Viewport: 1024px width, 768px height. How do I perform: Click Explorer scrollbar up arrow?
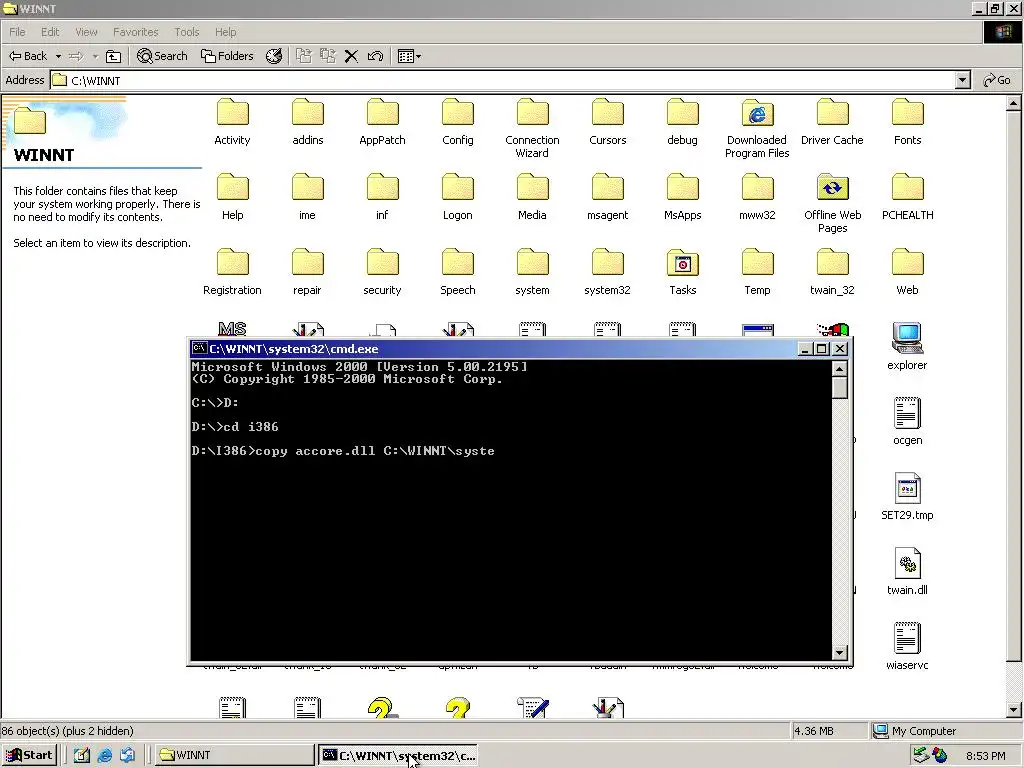[x=1014, y=103]
